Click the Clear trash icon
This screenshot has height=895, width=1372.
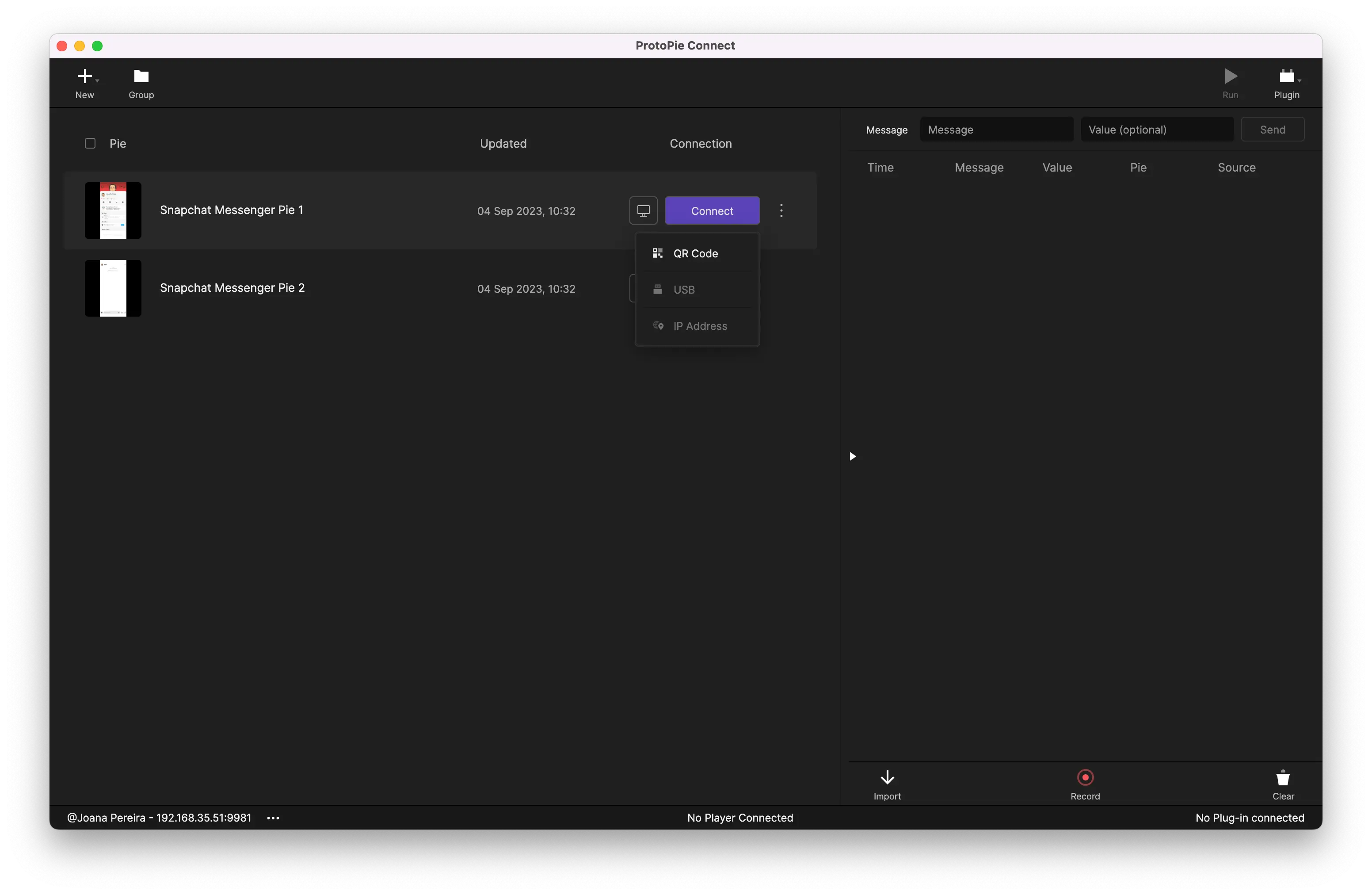click(x=1283, y=778)
